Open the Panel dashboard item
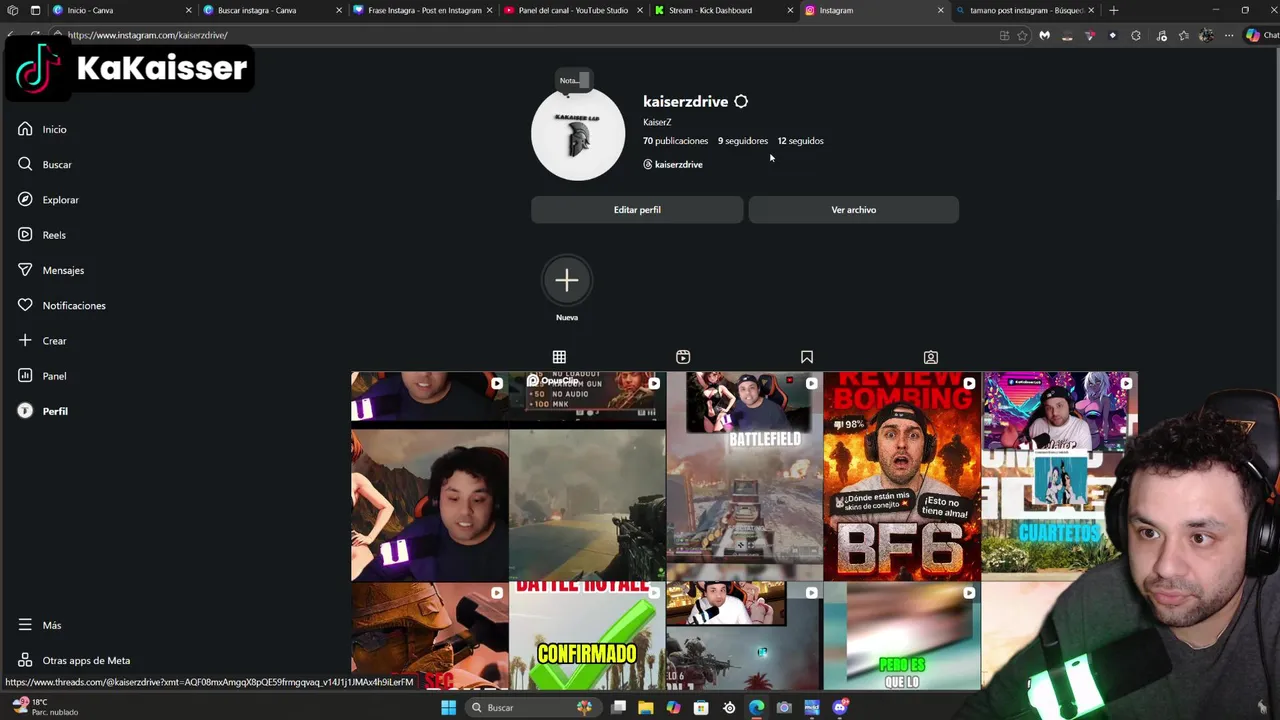Screen dimensions: 1280x720 click(x=42, y=376)
